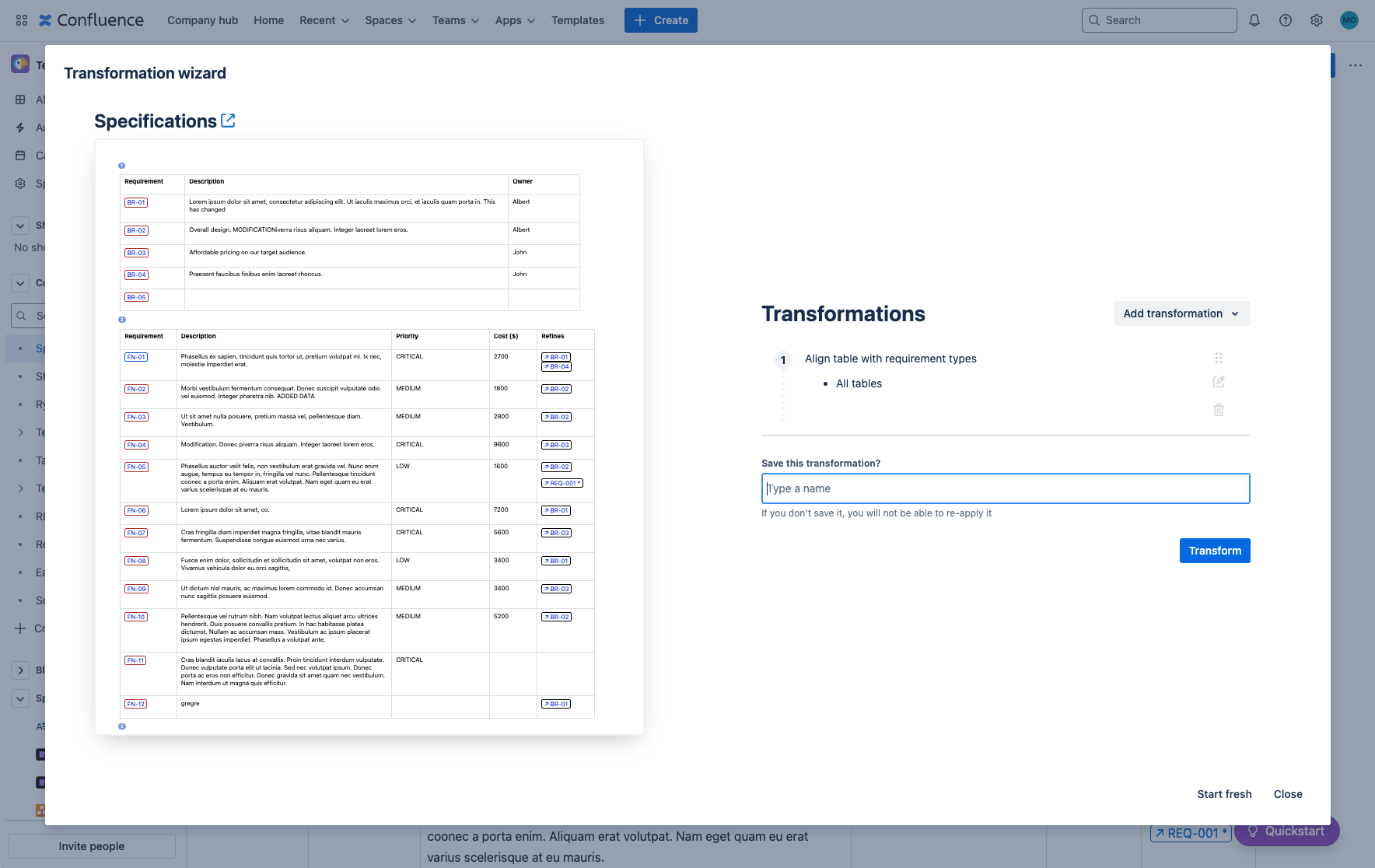Edit the Align table transformation step

(x=1218, y=382)
